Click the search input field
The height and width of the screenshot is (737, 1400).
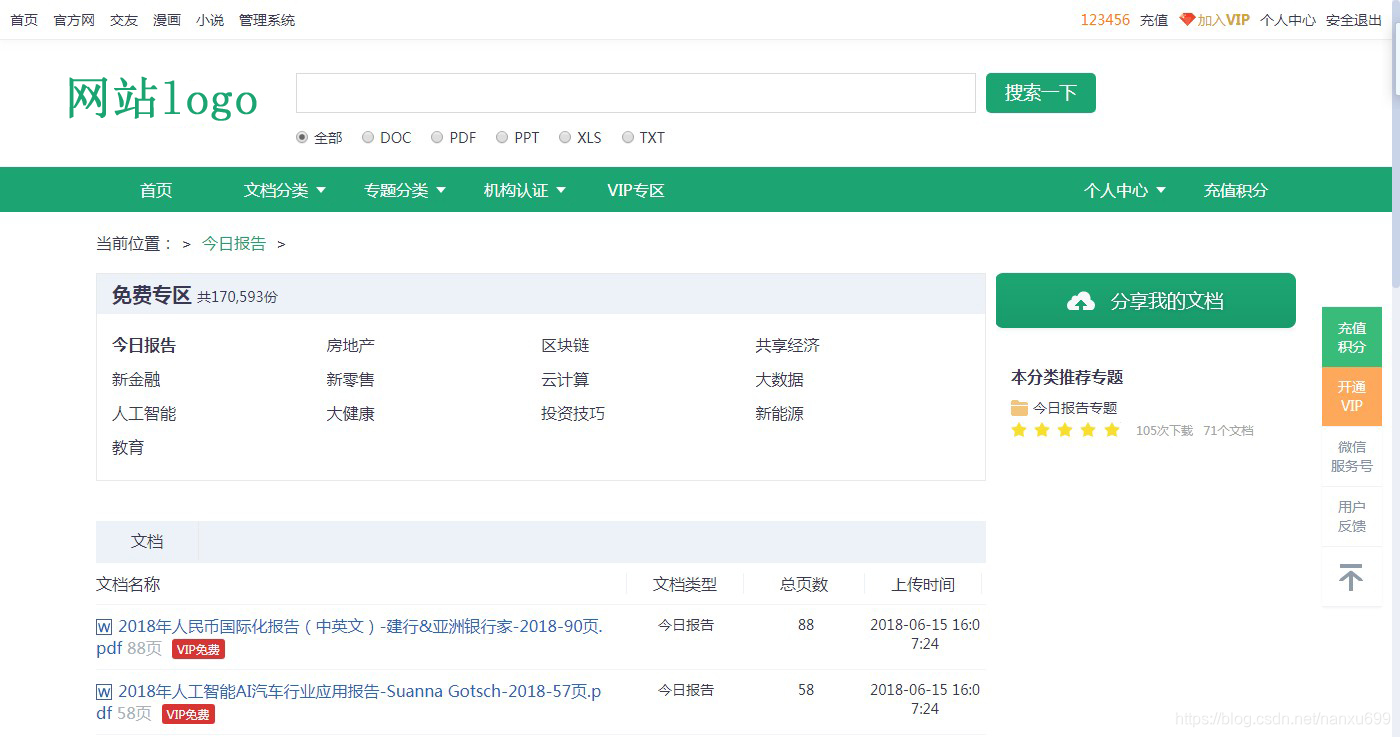(636, 93)
